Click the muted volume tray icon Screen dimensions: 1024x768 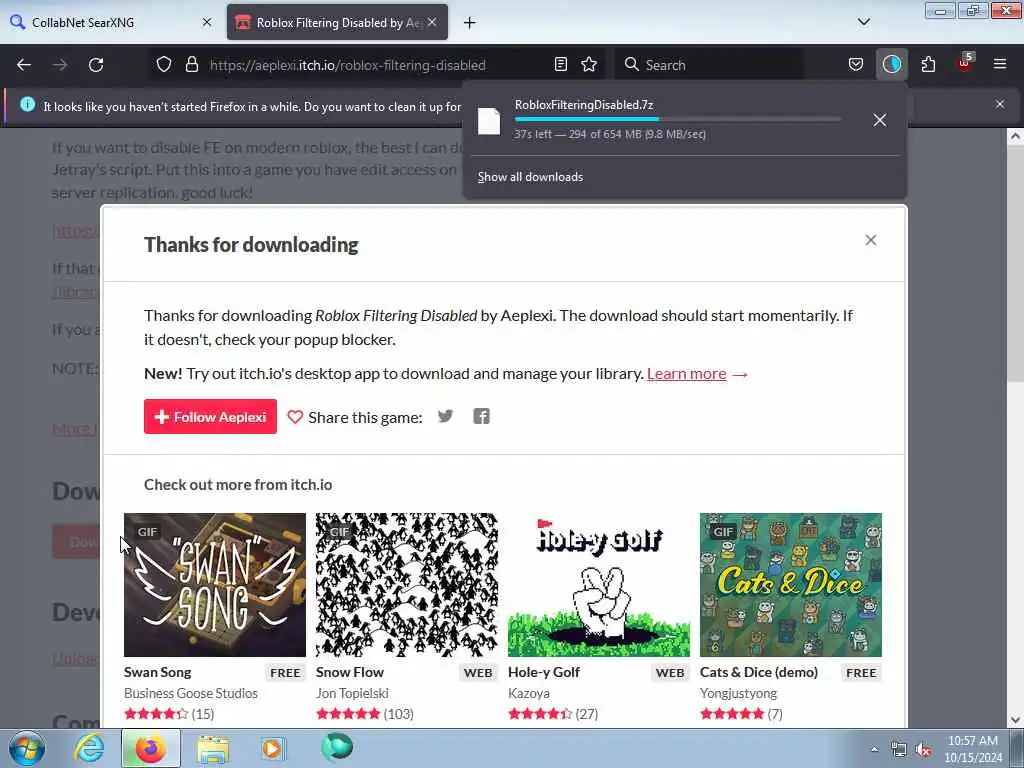point(923,750)
